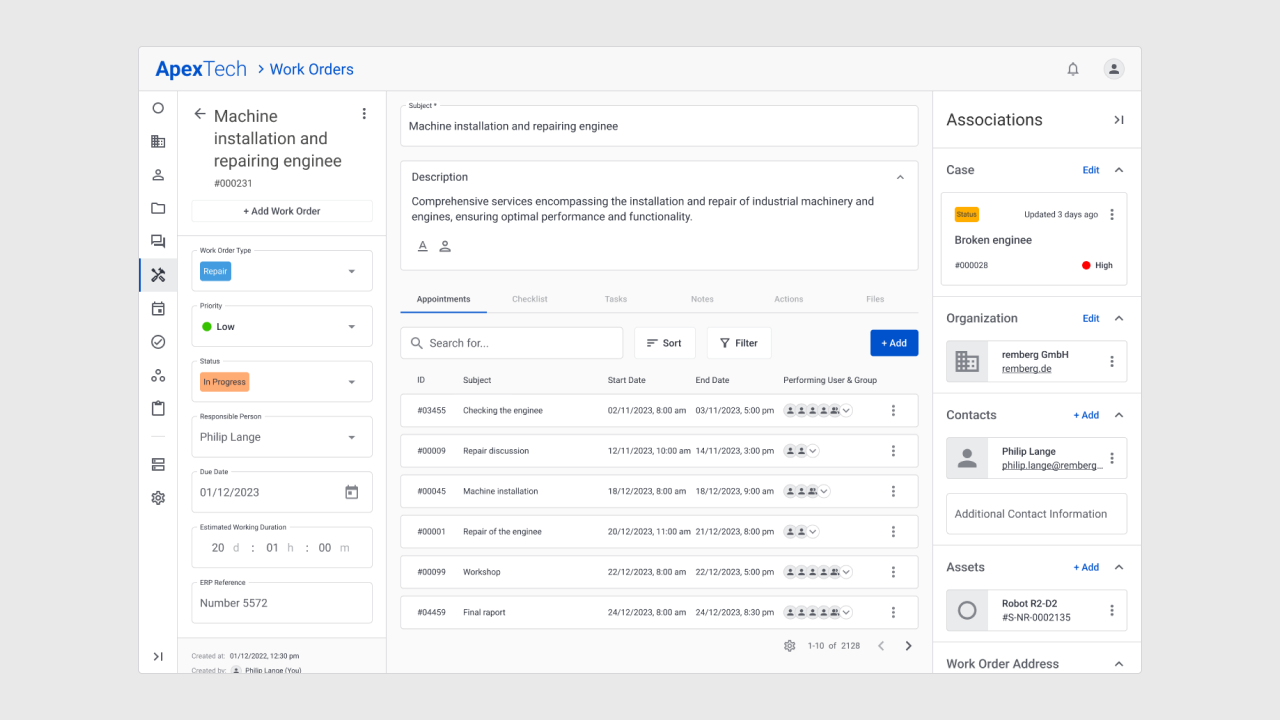Go to next page of appointments
Viewport: 1280px width, 720px height.
click(x=908, y=646)
